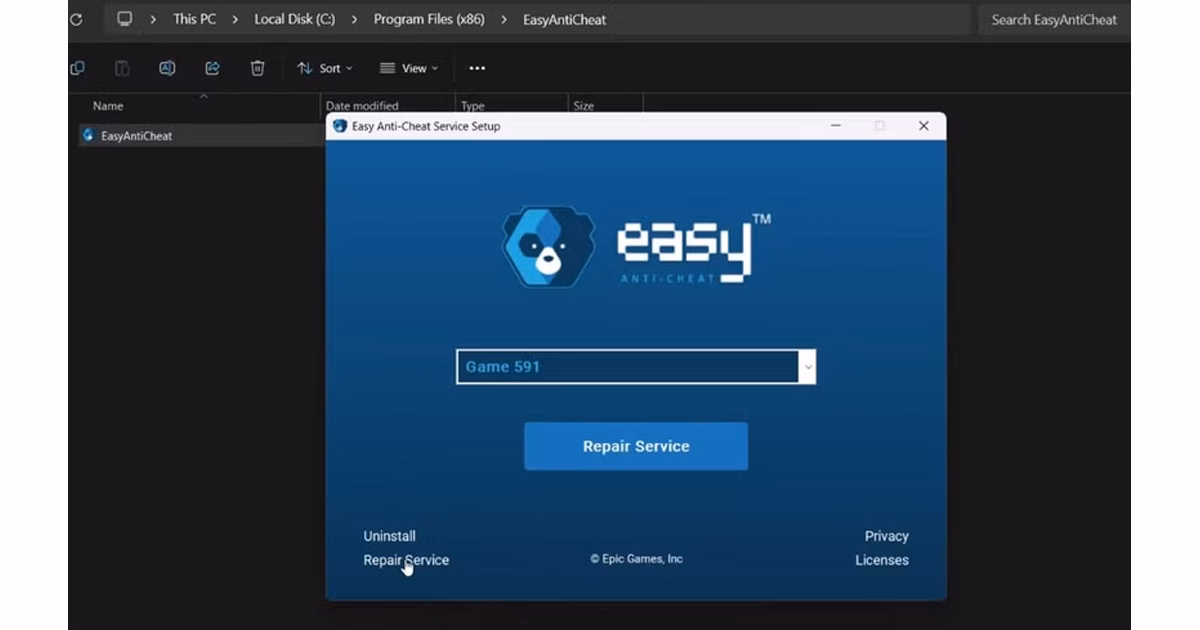
Task: Sort by Type column header
Action: [472, 106]
